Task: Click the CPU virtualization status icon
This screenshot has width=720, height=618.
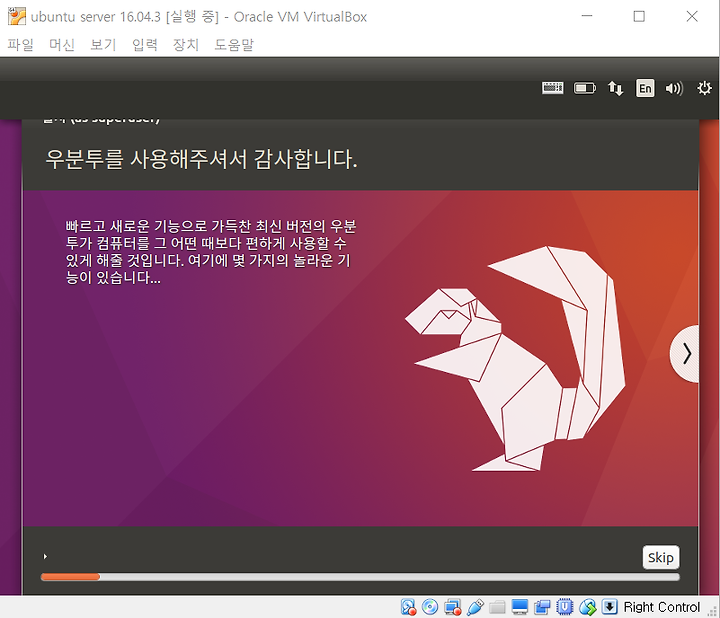Action: pos(564,607)
